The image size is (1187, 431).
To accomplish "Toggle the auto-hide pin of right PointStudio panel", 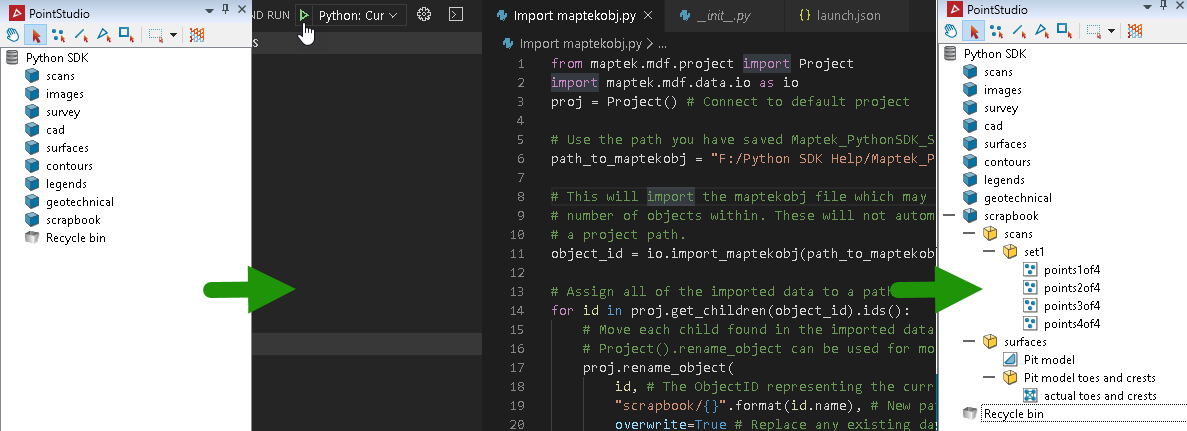I will click(1163, 6).
